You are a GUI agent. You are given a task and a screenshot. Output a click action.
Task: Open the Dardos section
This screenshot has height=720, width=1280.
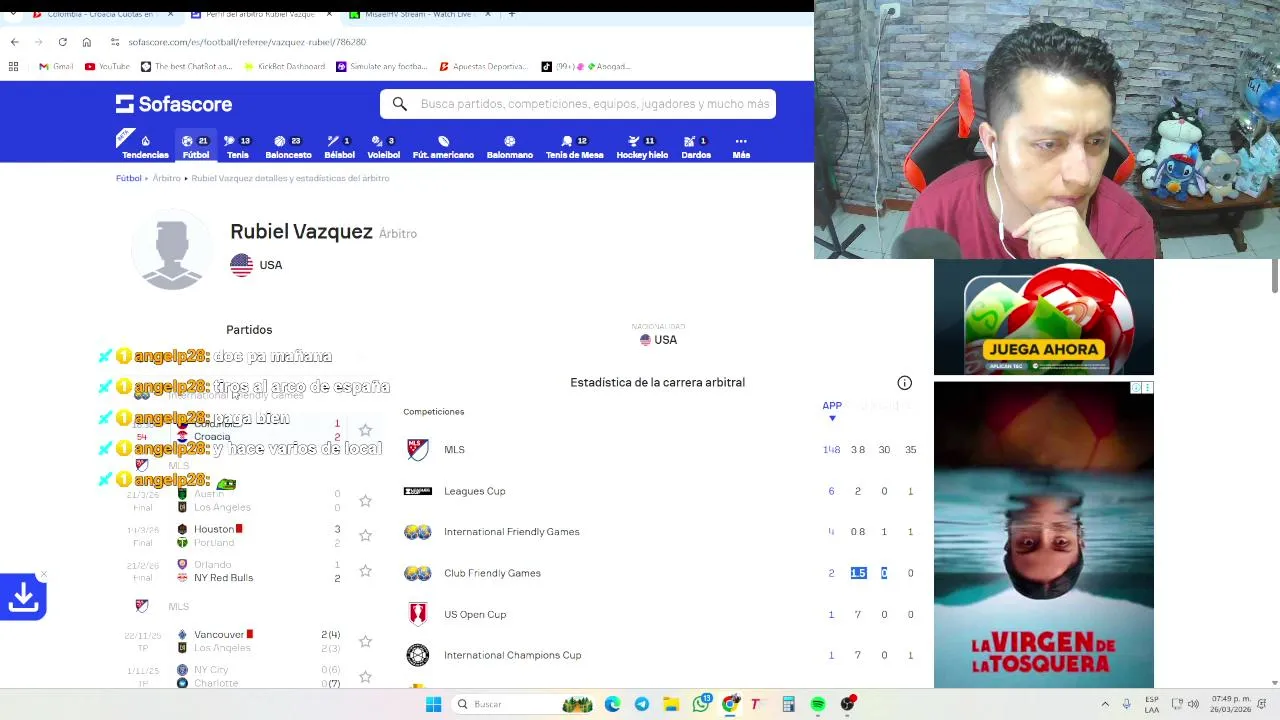coord(696,147)
